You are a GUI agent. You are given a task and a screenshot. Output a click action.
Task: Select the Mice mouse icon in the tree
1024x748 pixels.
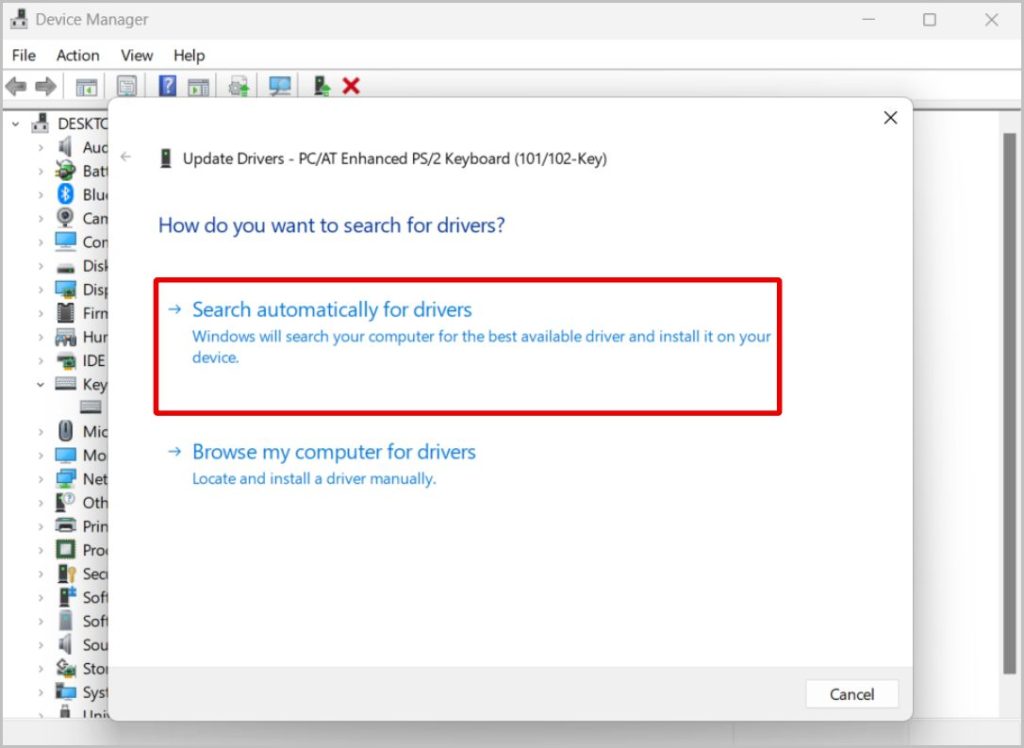pyautogui.click(x=65, y=431)
